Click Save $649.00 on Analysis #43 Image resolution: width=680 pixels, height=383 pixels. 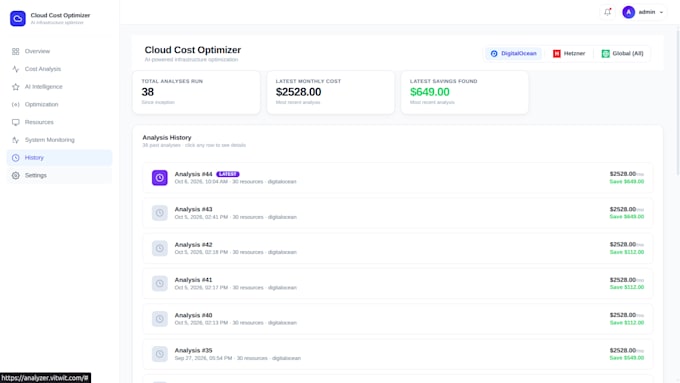(627, 217)
